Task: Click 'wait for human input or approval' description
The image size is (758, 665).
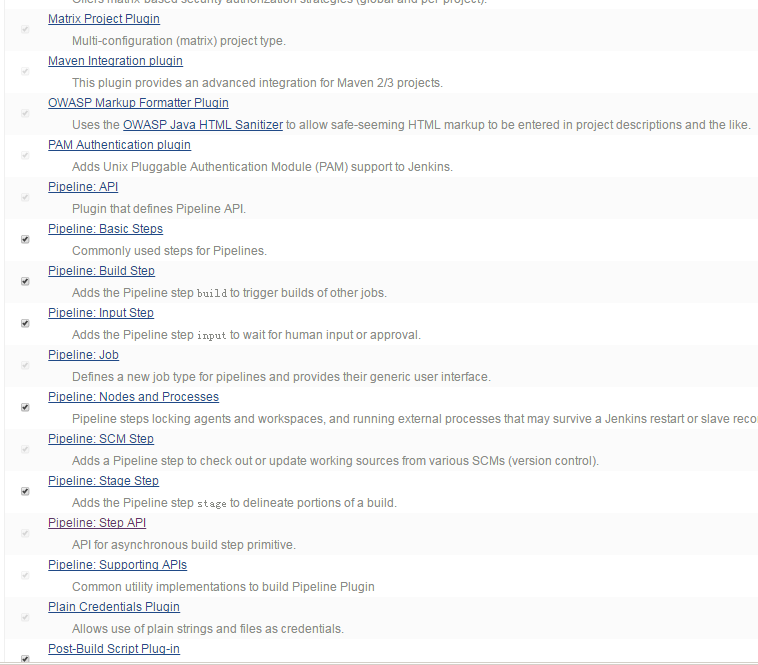Action: pos(247,335)
